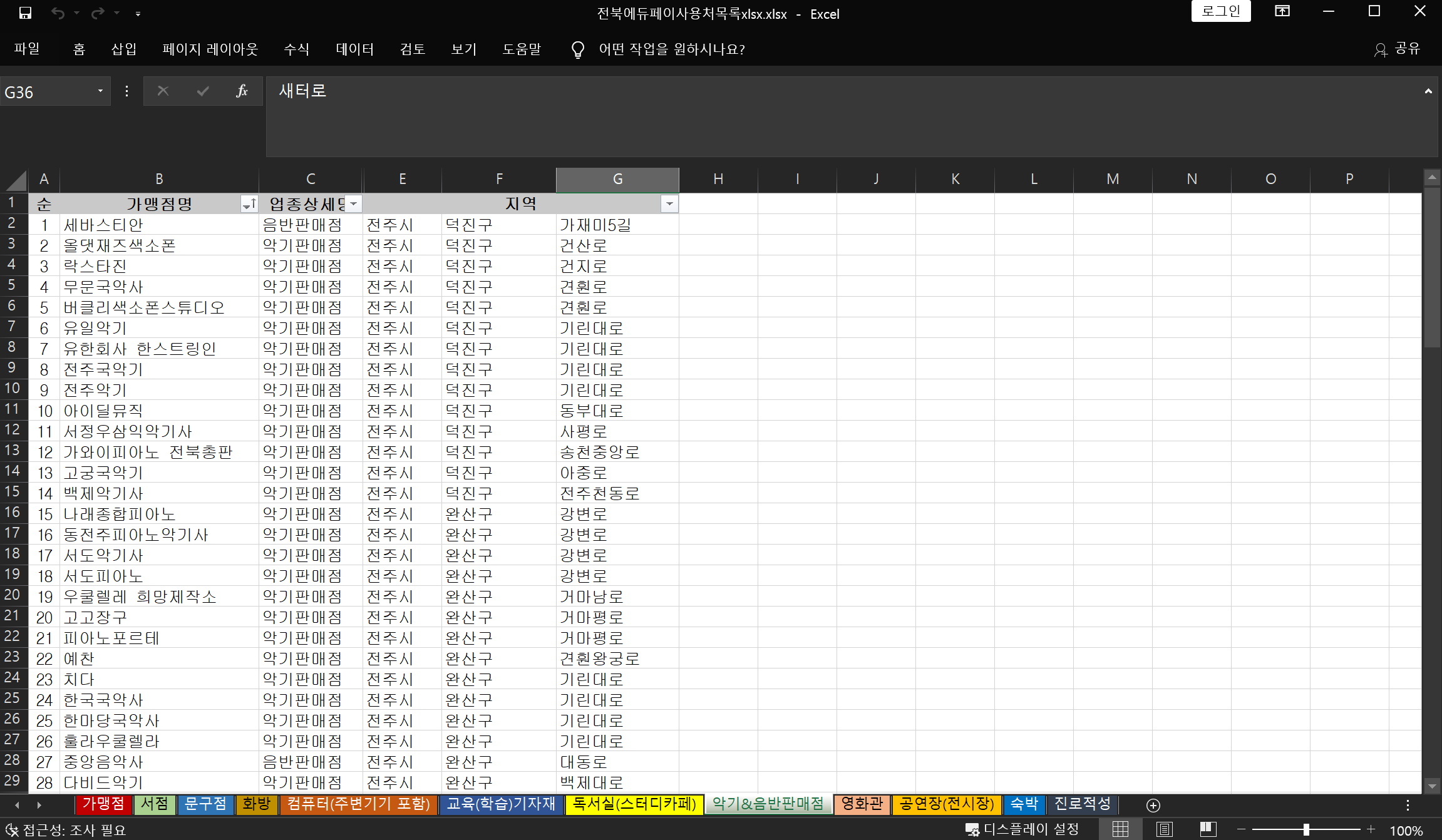Screen dimensions: 1442x840
Task: Click the Insert Function fx icon
Action: pos(242,91)
